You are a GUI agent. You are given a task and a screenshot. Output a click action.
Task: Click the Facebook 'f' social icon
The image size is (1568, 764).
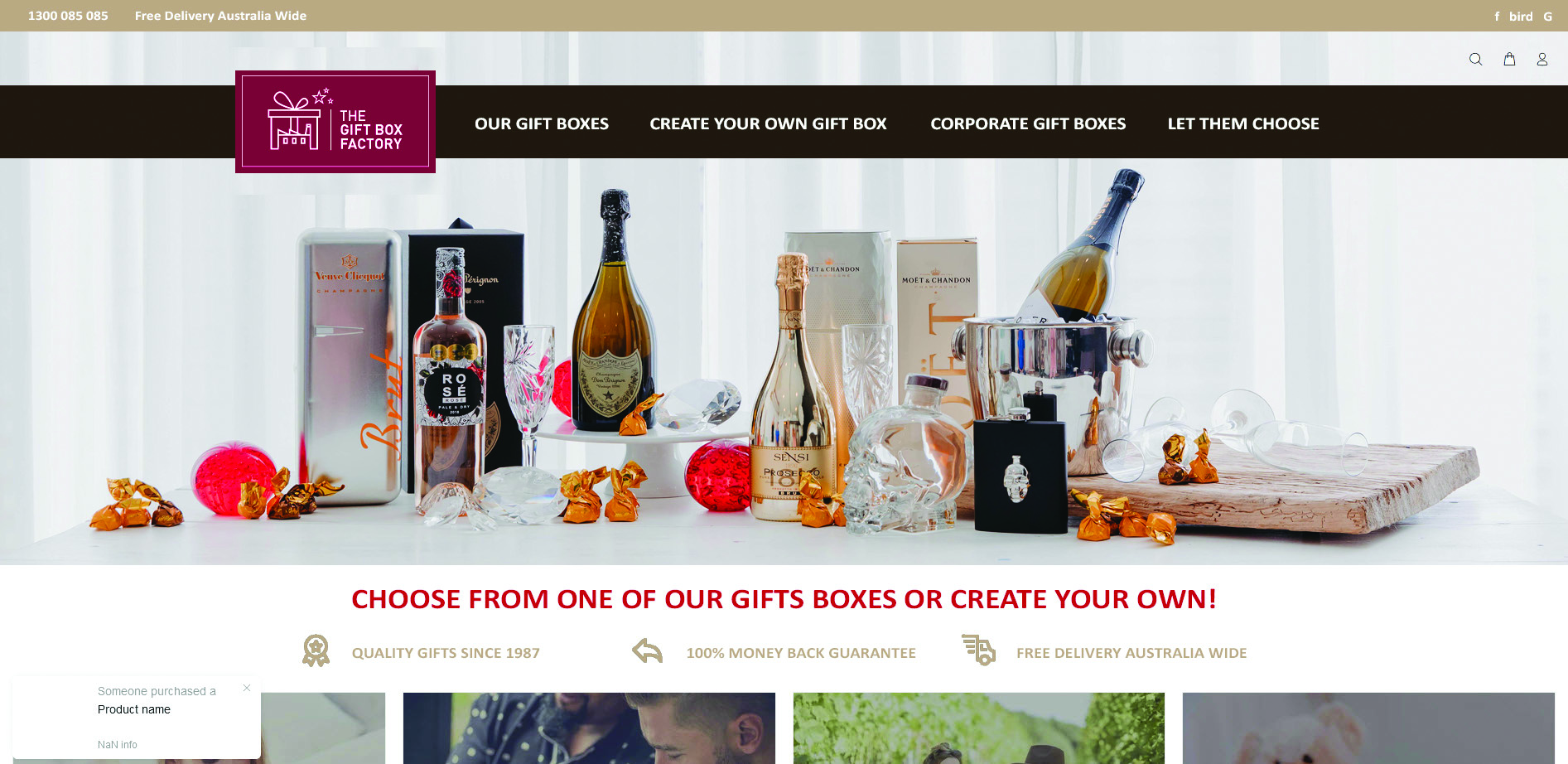coord(1497,17)
